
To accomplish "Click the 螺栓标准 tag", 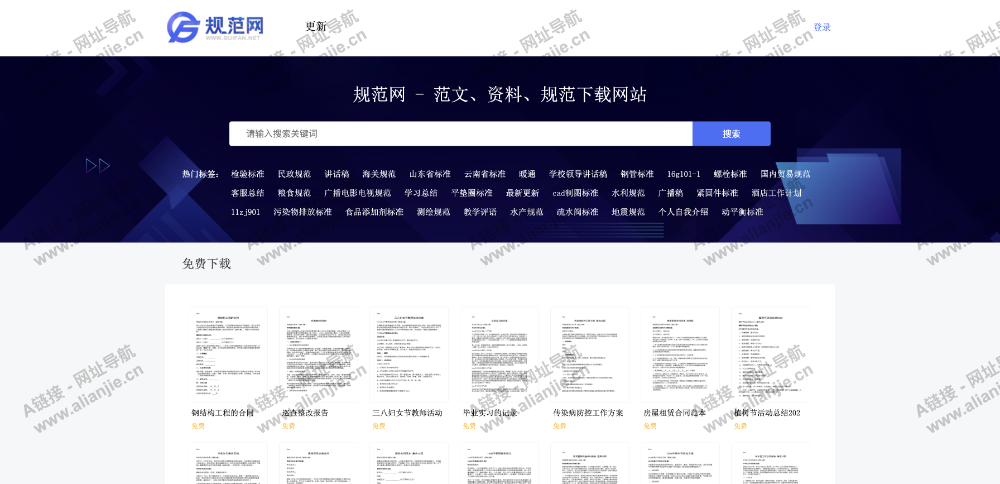I will (730, 173).
